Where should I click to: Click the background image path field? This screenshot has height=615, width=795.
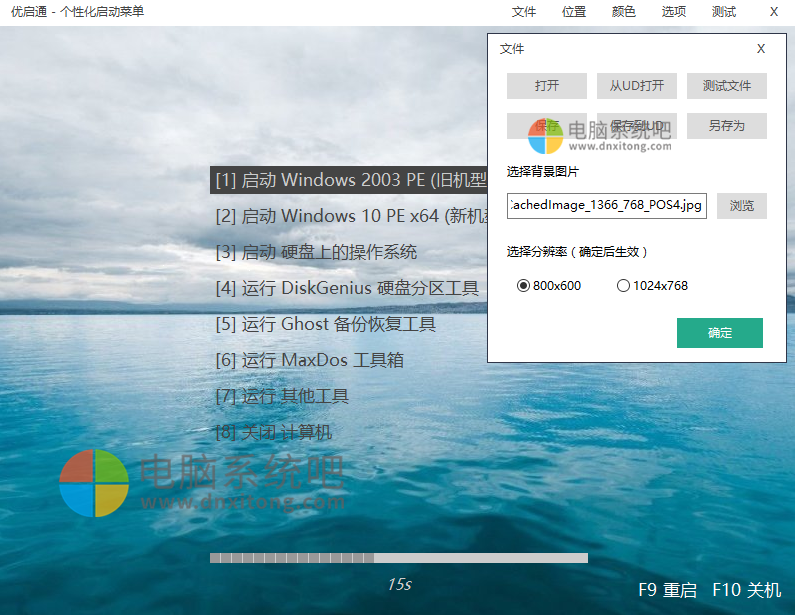pos(606,205)
